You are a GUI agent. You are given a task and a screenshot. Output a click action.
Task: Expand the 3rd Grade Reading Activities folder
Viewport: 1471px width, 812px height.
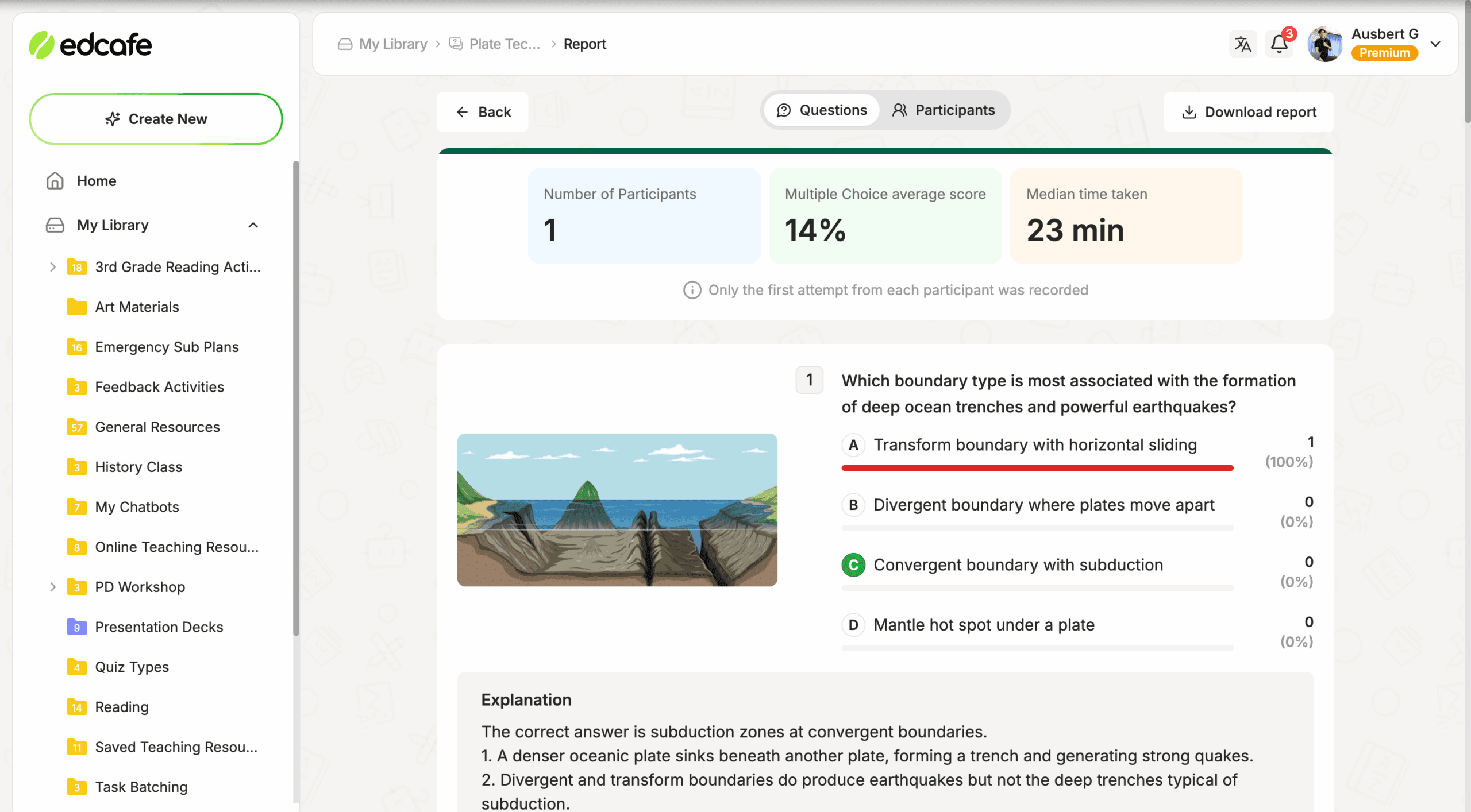(x=52, y=267)
